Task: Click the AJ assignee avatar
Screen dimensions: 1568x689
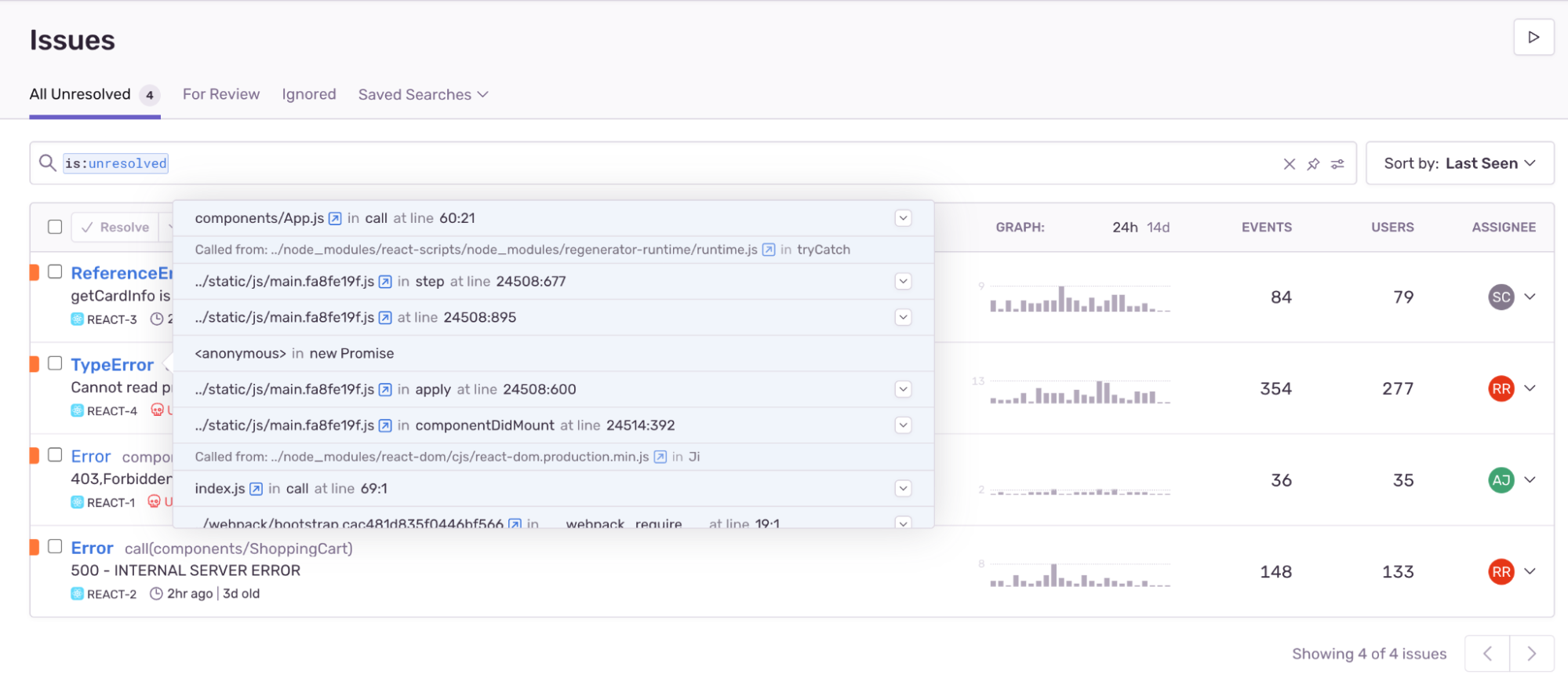Action: (1501, 480)
